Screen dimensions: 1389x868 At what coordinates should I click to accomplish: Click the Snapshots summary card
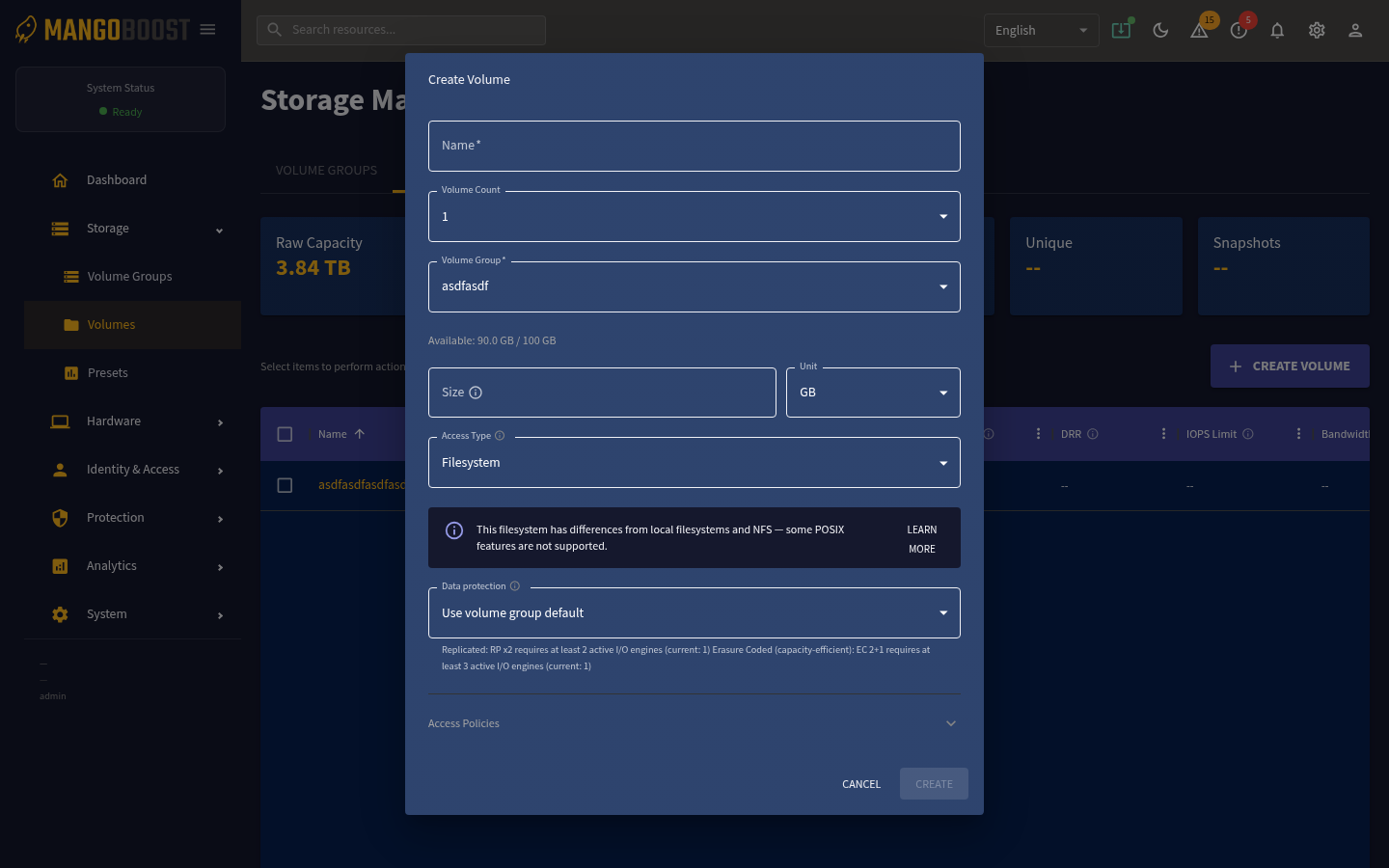pos(1284,266)
